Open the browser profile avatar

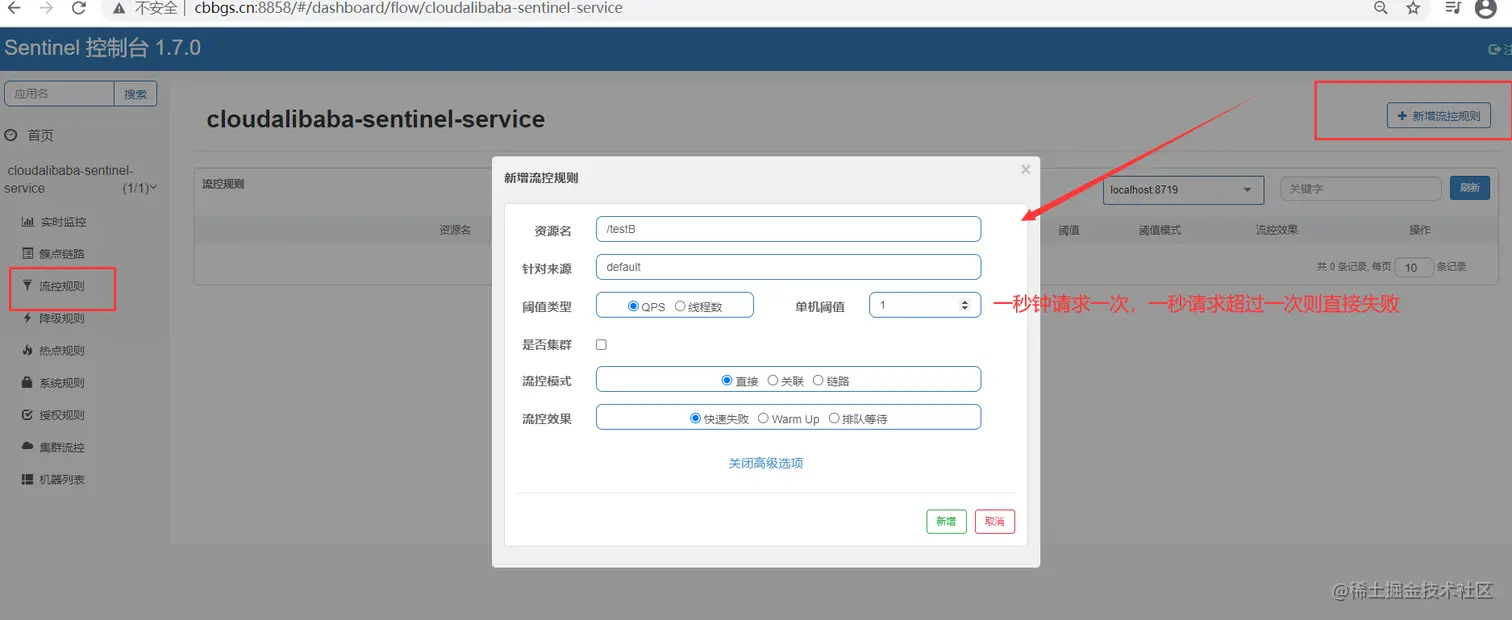(x=1486, y=8)
